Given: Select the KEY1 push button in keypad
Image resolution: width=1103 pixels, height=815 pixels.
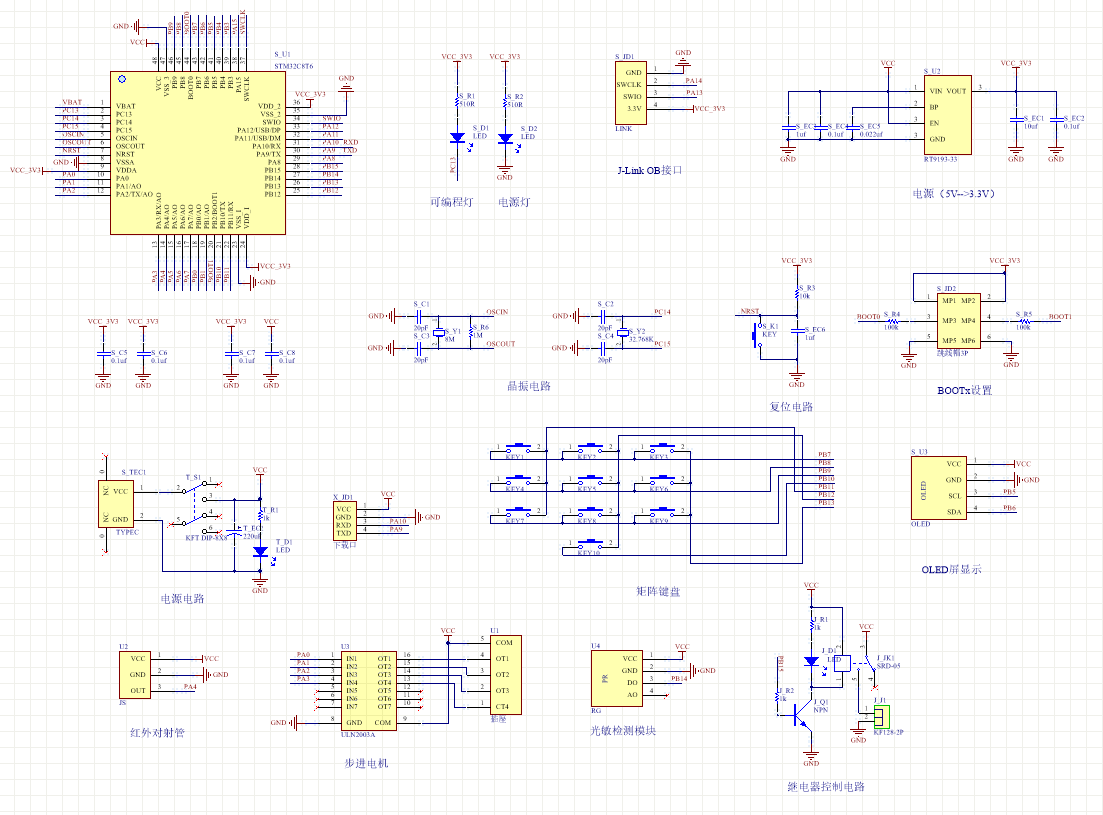Looking at the screenshot, I should [516, 447].
